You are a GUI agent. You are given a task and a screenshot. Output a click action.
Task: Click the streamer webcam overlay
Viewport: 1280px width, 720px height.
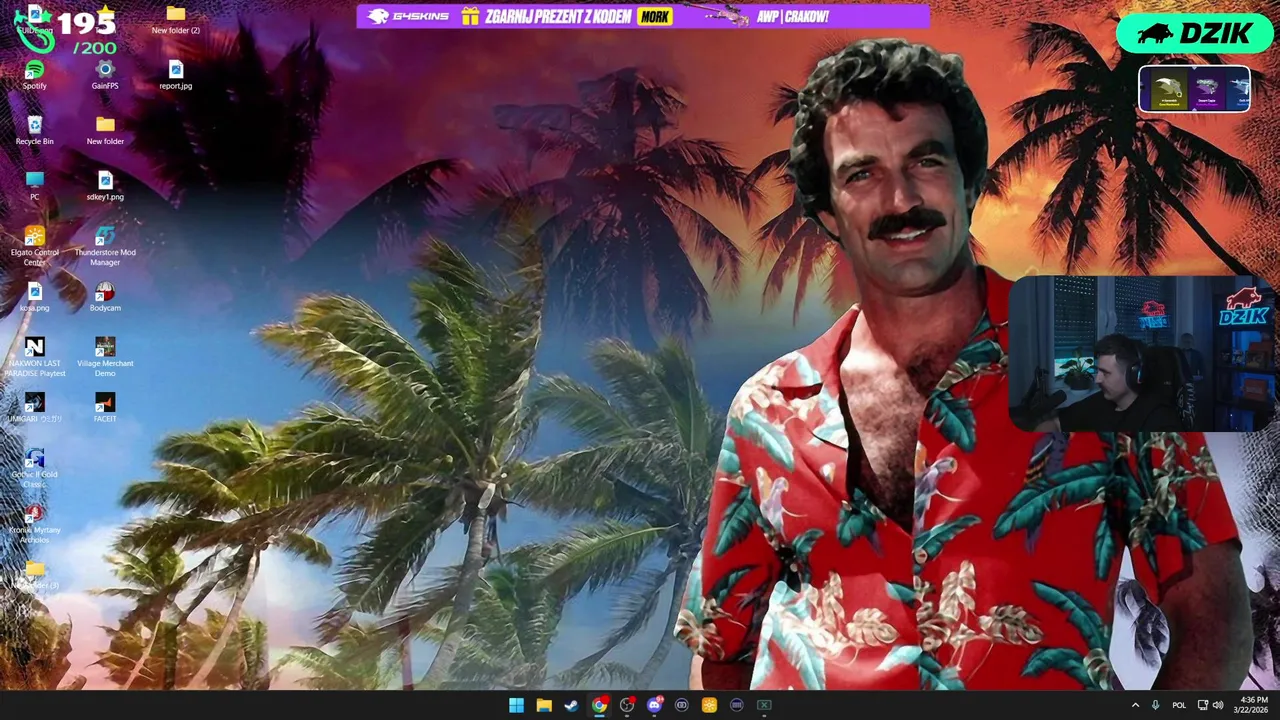pyautogui.click(x=1140, y=354)
